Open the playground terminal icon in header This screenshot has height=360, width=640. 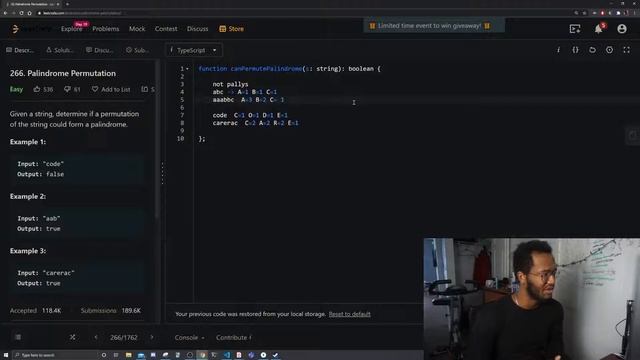[x=575, y=29]
